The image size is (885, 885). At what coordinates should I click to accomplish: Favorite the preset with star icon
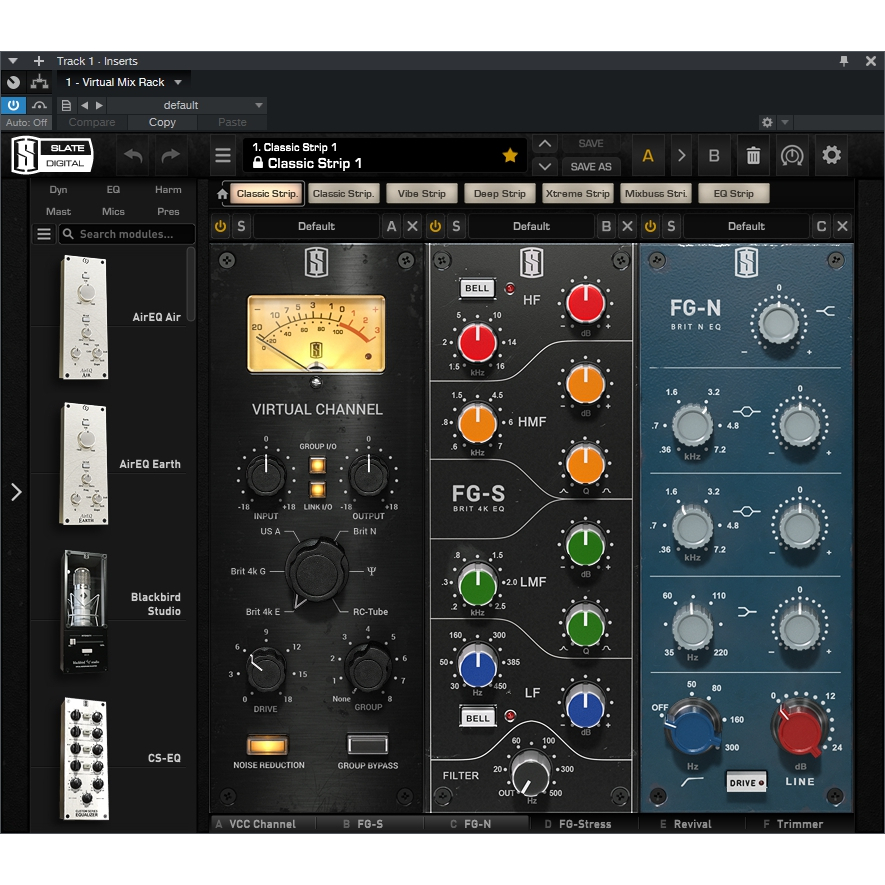(510, 155)
